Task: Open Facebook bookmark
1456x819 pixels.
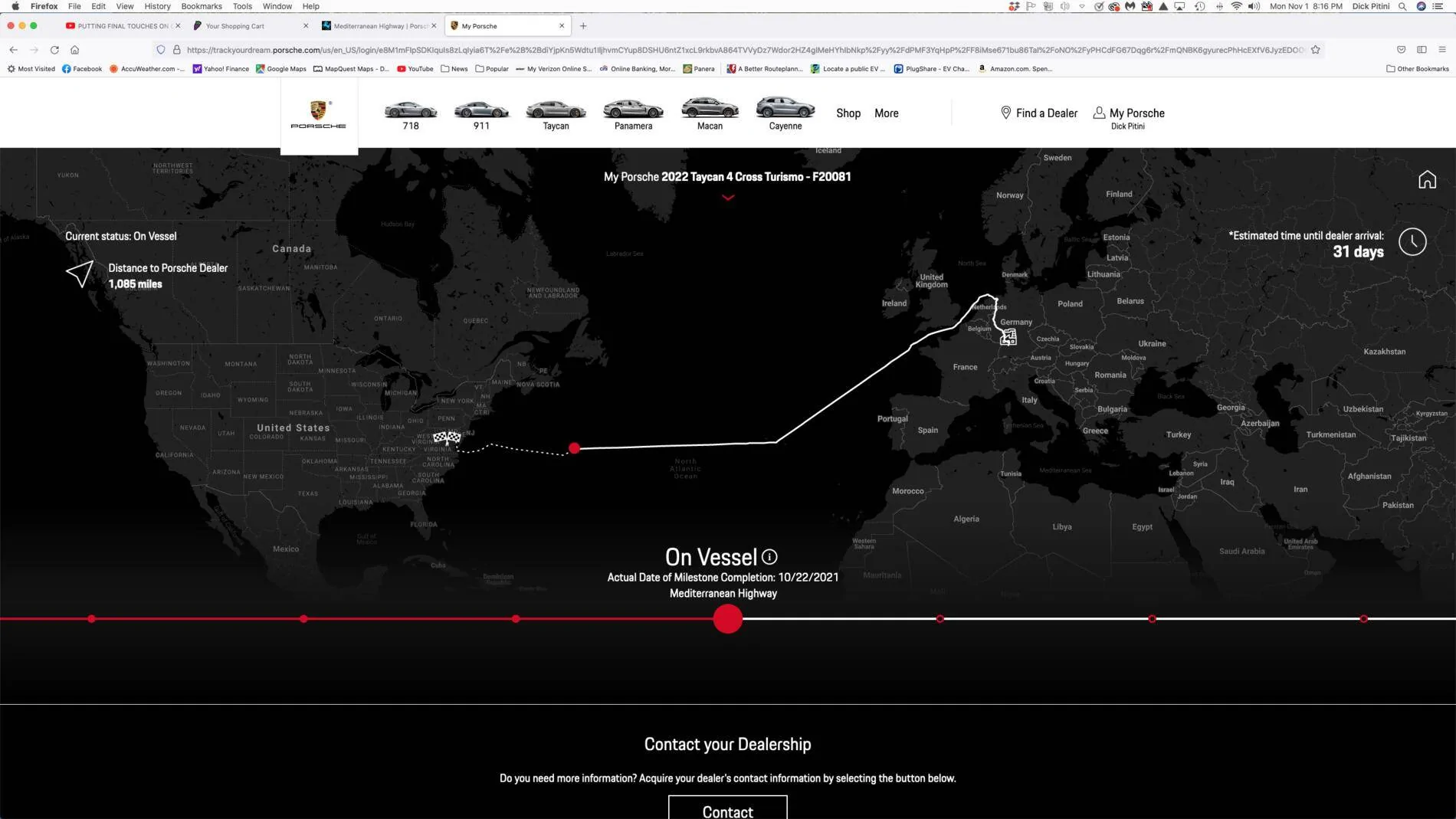Action: pyautogui.click(x=82, y=69)
